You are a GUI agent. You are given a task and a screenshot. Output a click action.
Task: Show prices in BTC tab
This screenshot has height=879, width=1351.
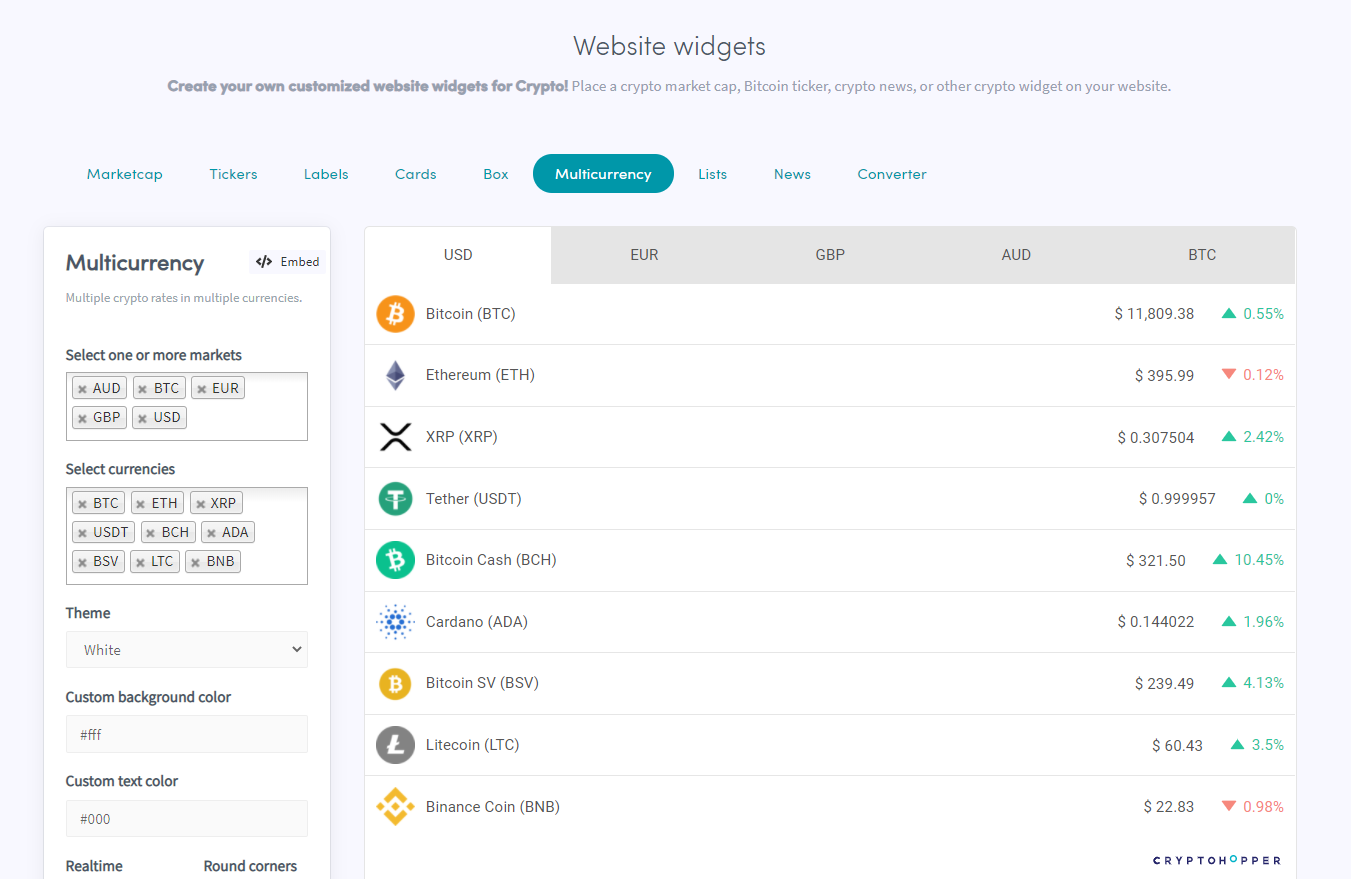point(1202,255)
